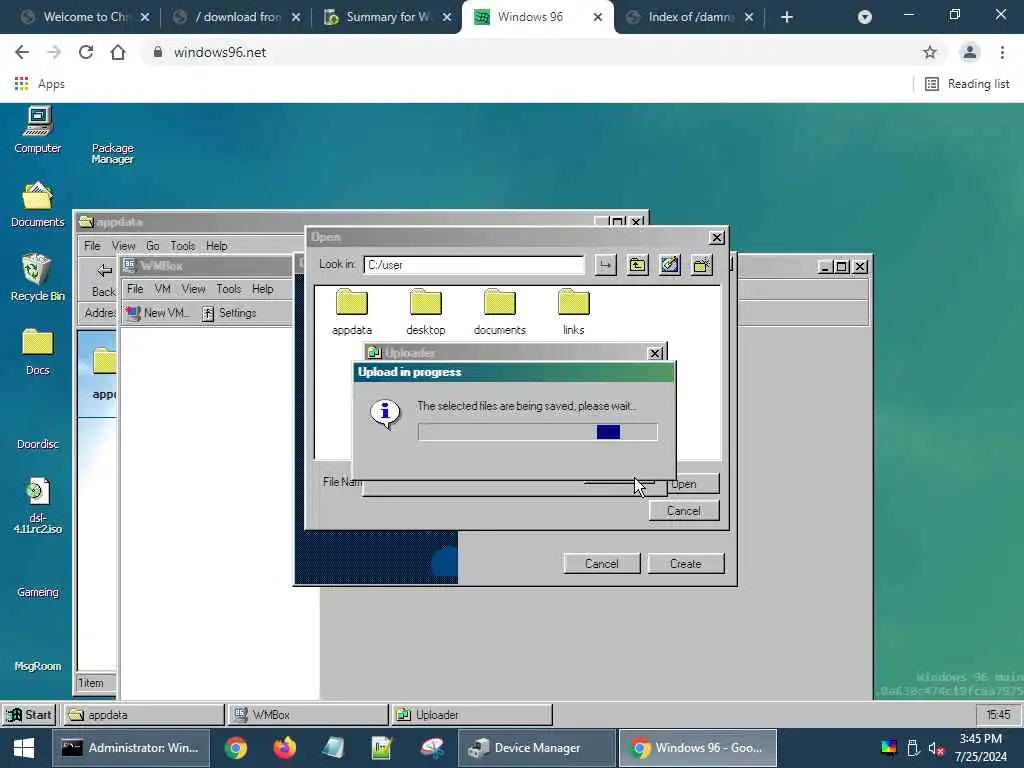Viewport: 1024px width, 768px height.
Task: Close the Uploader window
Action: coord(654,353)
